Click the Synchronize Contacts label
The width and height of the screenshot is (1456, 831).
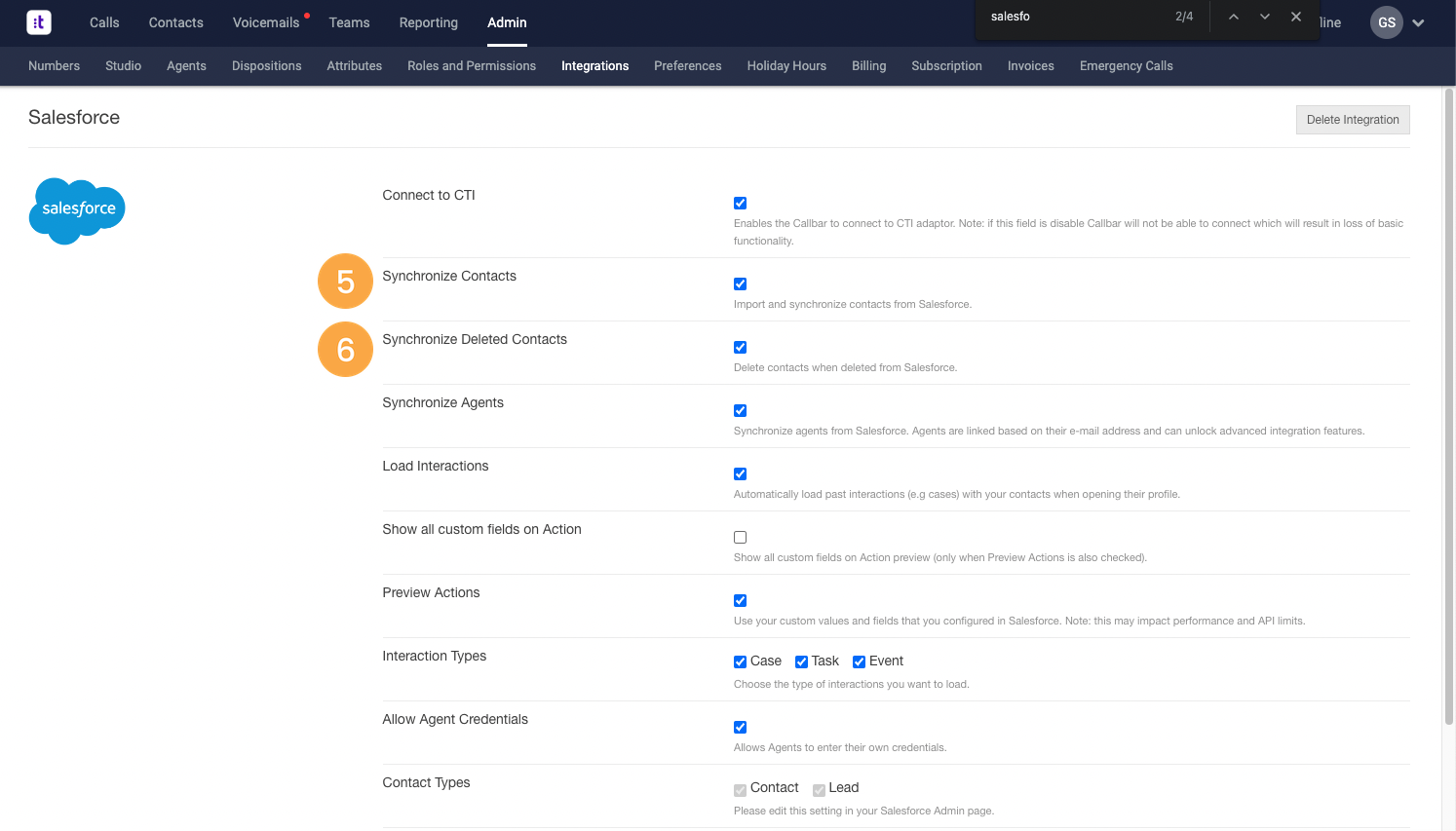(x=449, y=276)
